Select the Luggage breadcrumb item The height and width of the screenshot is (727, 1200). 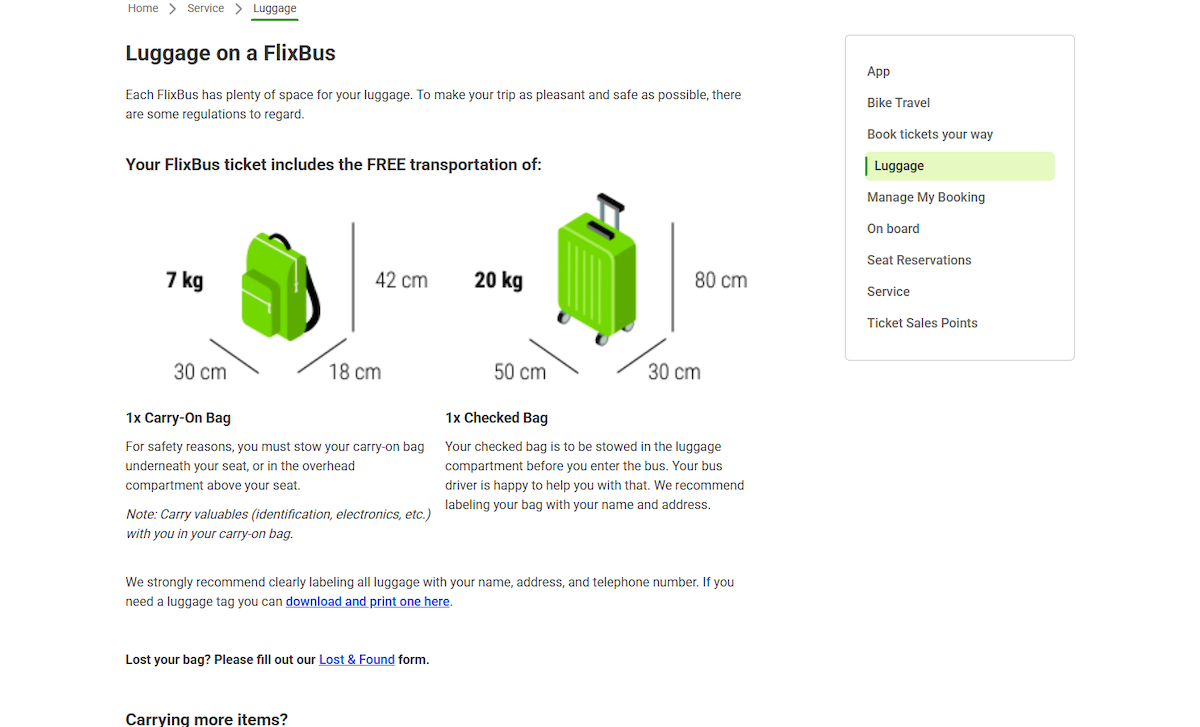pyautogui.click(x=274, y=8)
